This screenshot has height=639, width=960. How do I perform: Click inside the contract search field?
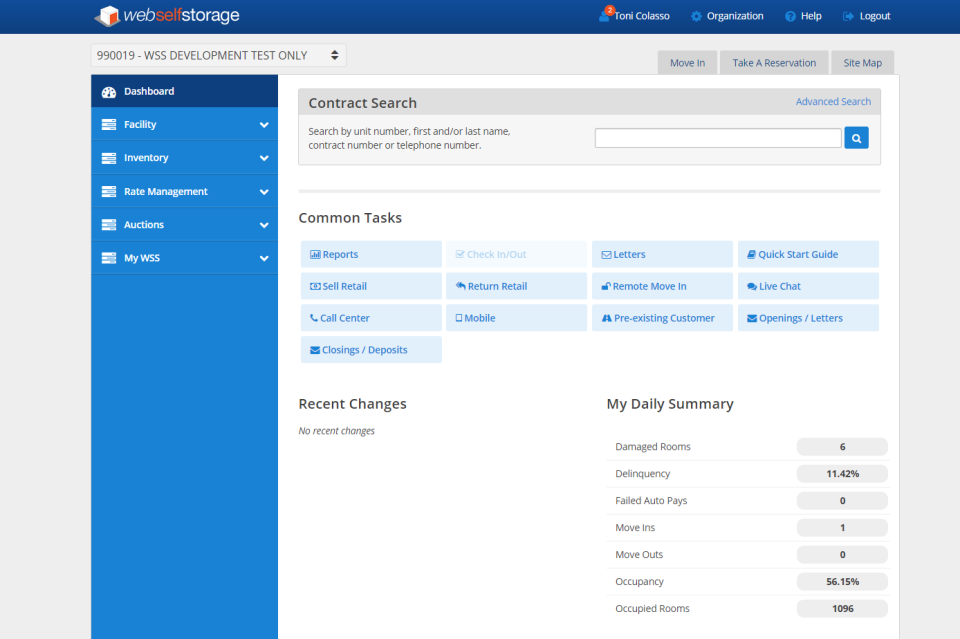(717, 137)
